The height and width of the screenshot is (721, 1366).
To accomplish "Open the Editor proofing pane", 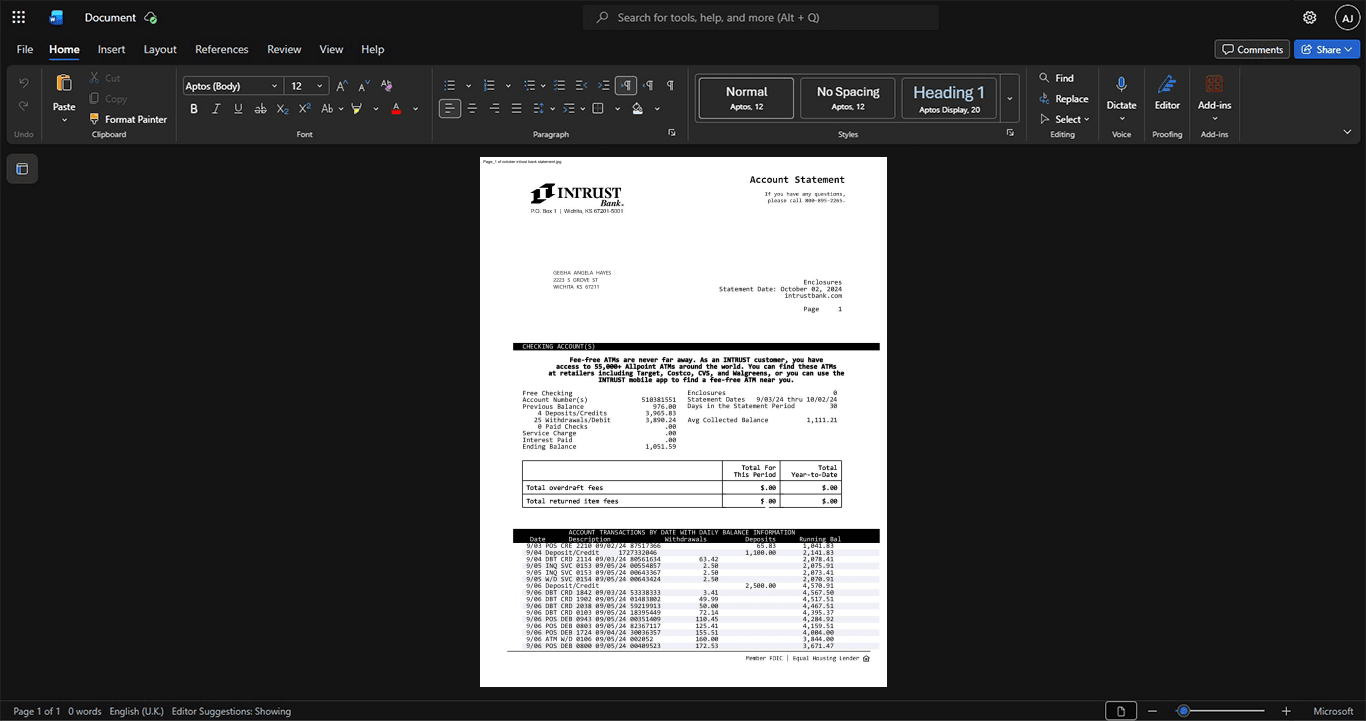I will coord(1167,92).
